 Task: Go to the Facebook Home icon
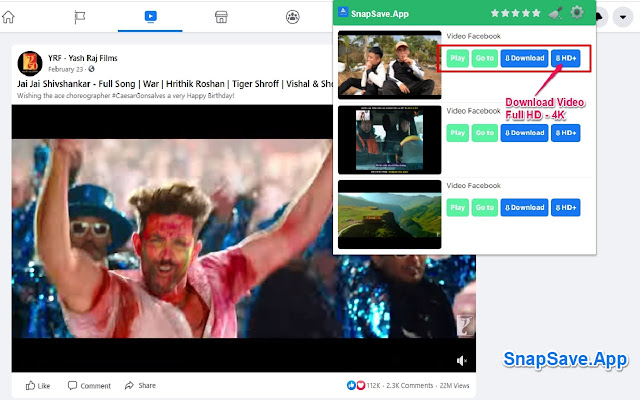pos(8,17)
